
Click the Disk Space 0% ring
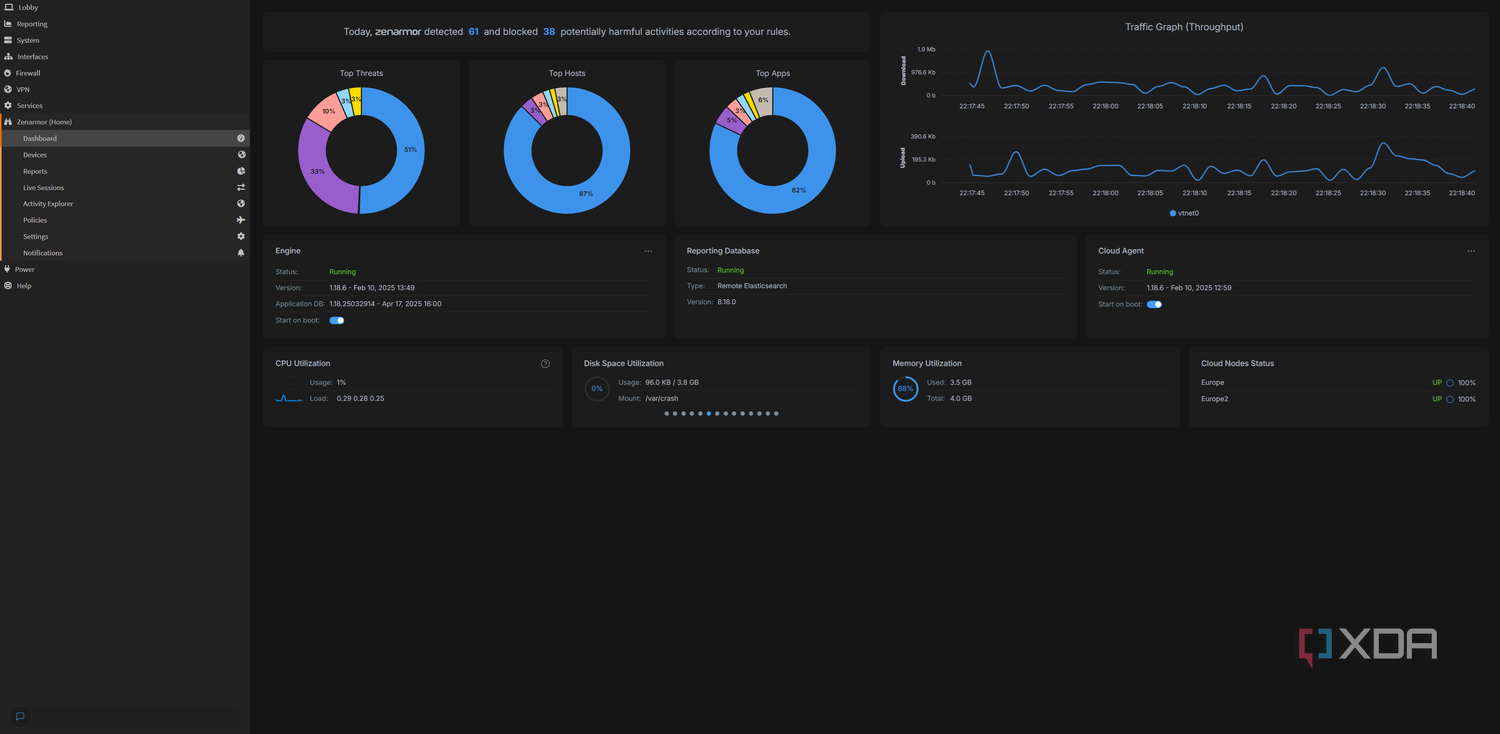pyautogui.click(x=597, y=389)
